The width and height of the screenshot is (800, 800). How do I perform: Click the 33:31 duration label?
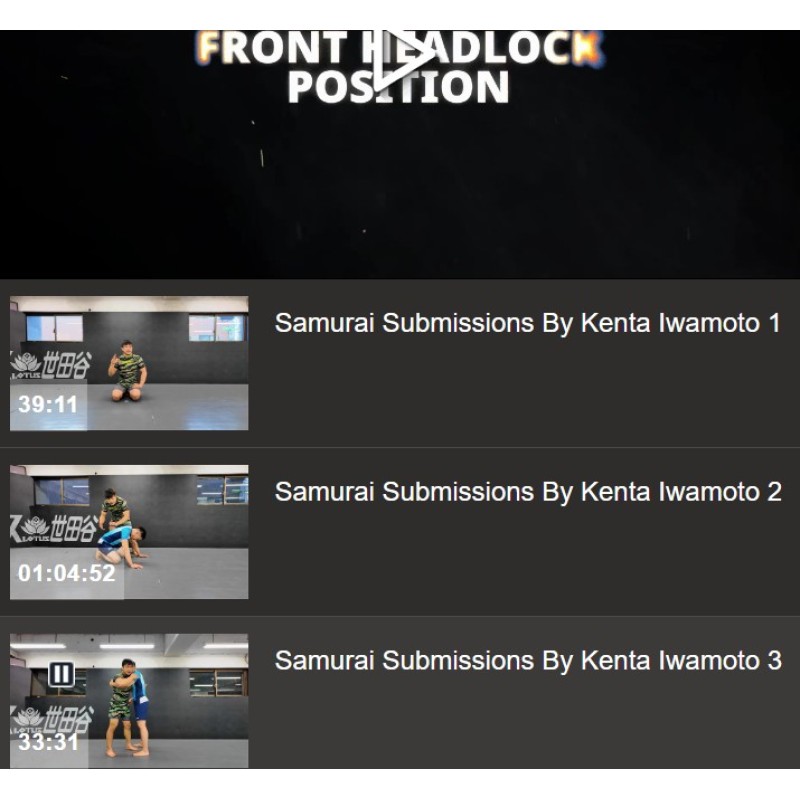coord(48,742)
